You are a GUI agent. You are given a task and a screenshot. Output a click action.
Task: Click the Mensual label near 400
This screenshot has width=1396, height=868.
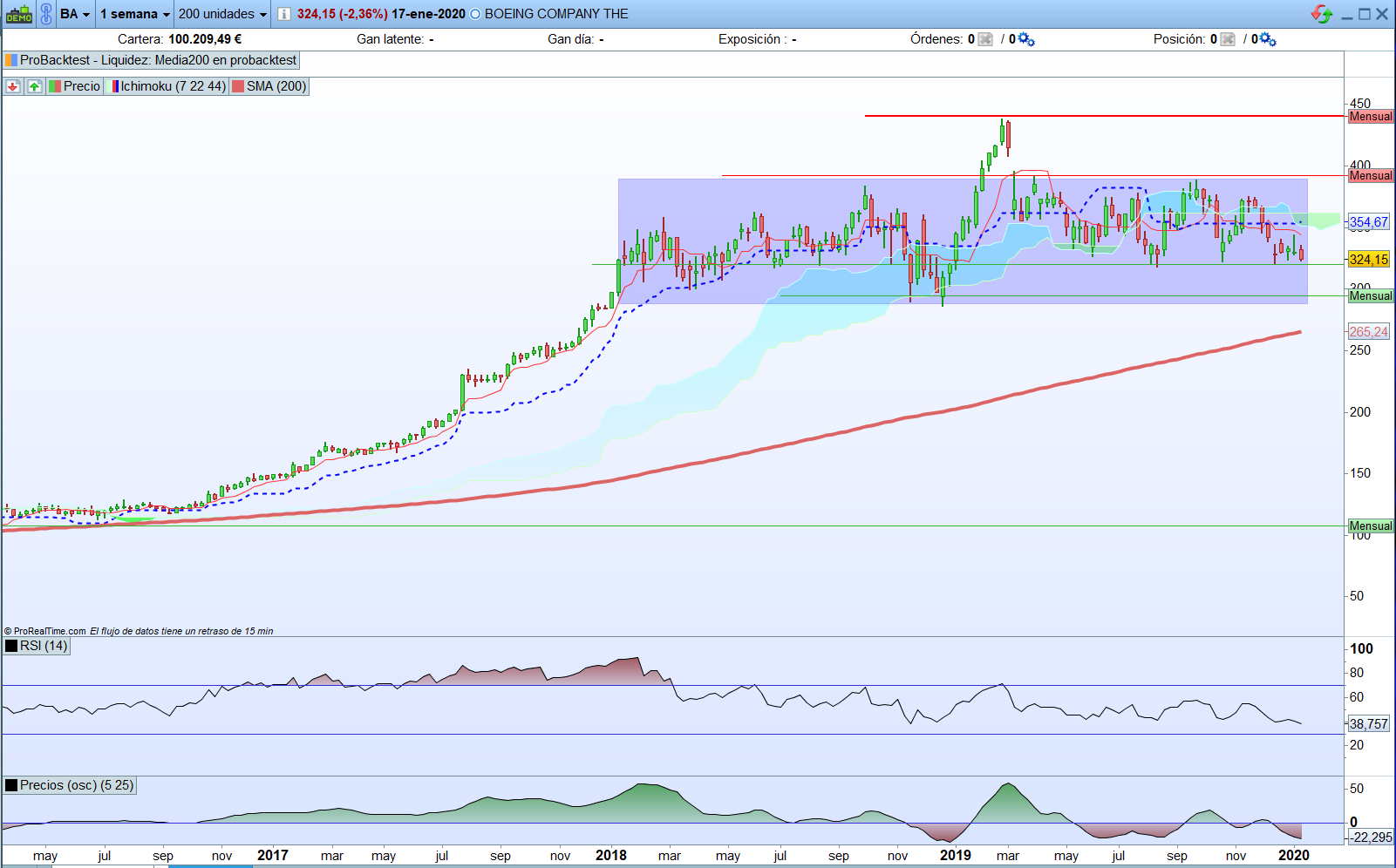click(x=1371, y=176)
